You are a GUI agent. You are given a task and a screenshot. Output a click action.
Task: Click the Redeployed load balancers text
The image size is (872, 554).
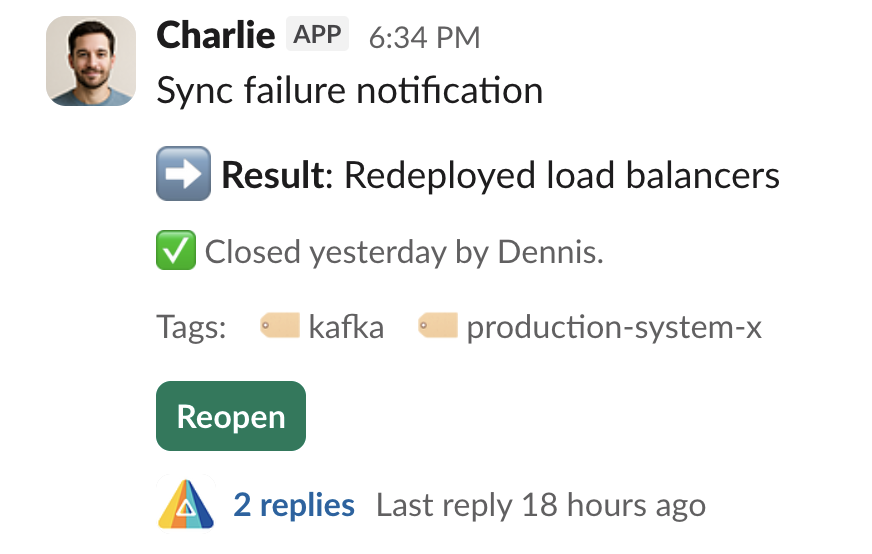[561, 176]
